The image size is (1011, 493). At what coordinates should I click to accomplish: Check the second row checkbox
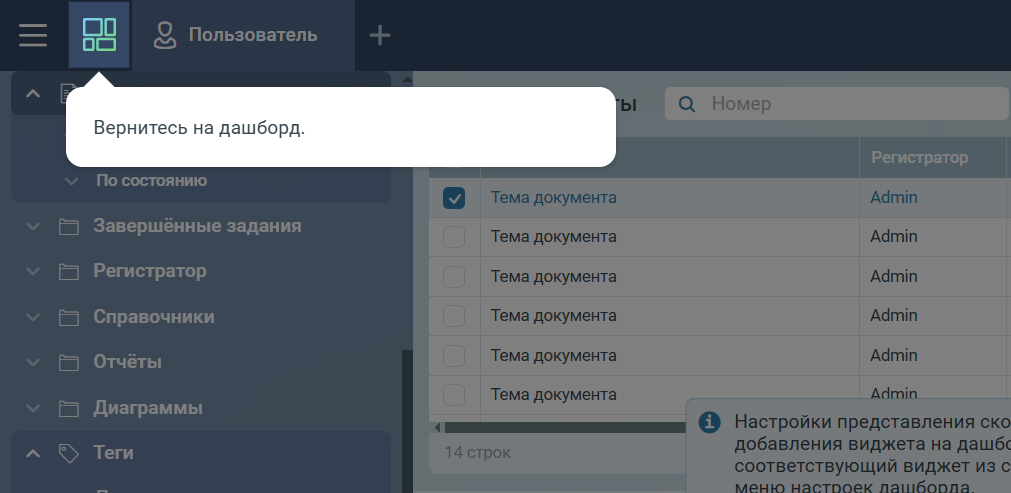tap(454, 237)
